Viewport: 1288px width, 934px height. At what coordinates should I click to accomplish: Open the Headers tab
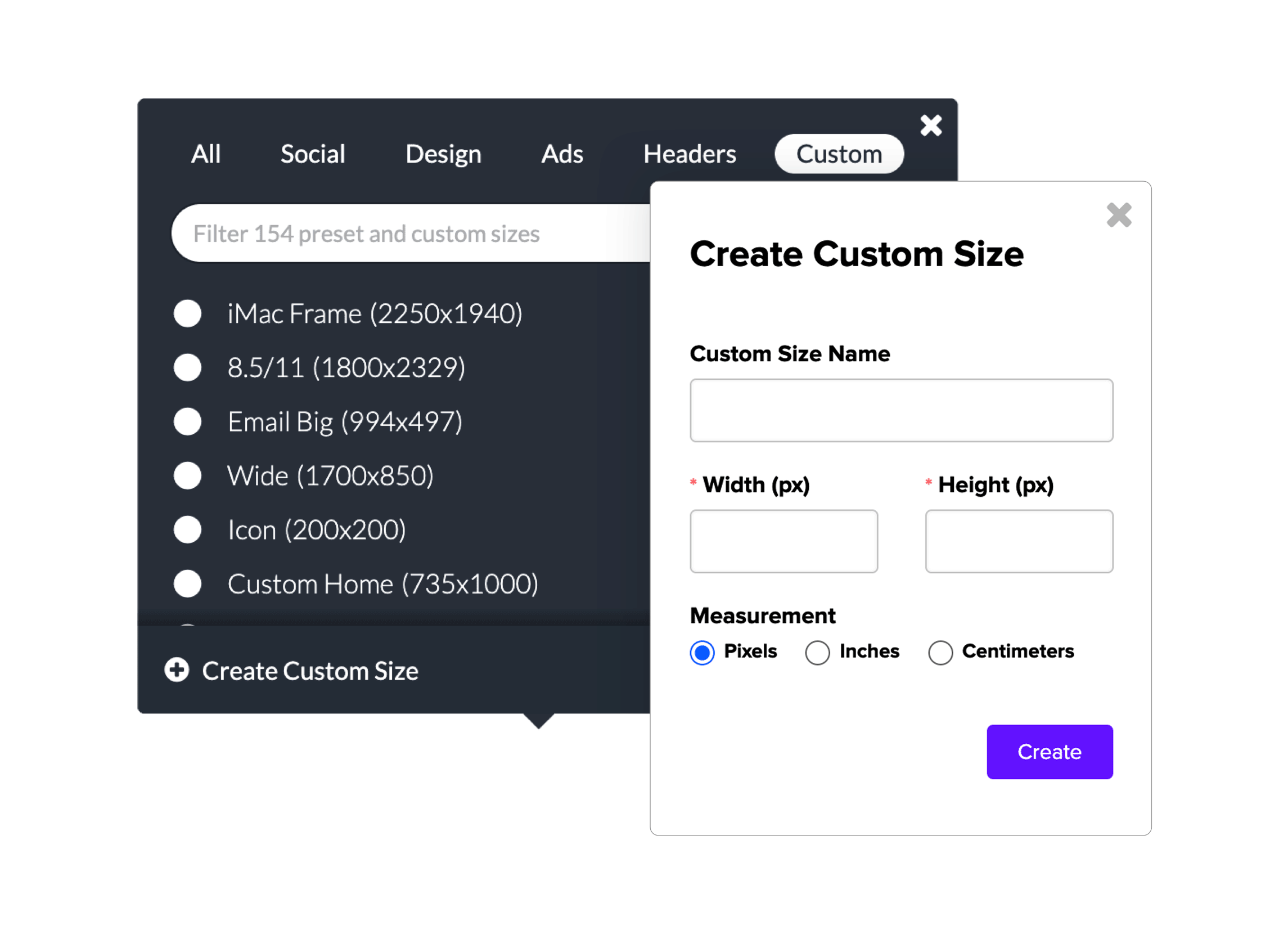point(690,154)
